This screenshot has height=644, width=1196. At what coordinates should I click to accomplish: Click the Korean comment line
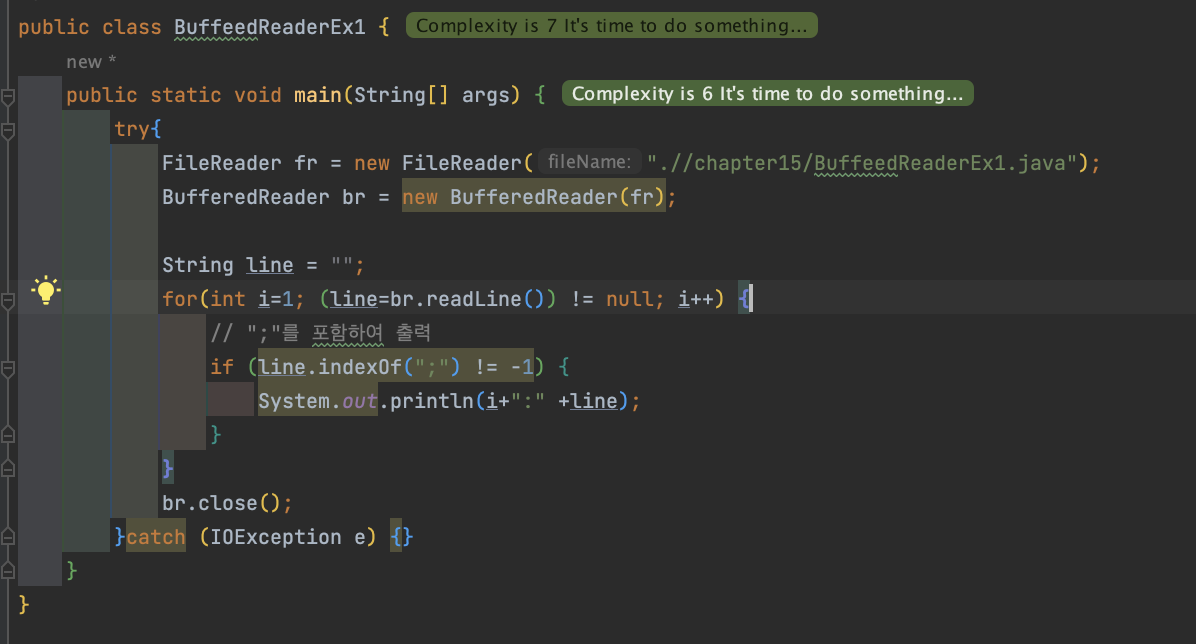tap(320, 333)
